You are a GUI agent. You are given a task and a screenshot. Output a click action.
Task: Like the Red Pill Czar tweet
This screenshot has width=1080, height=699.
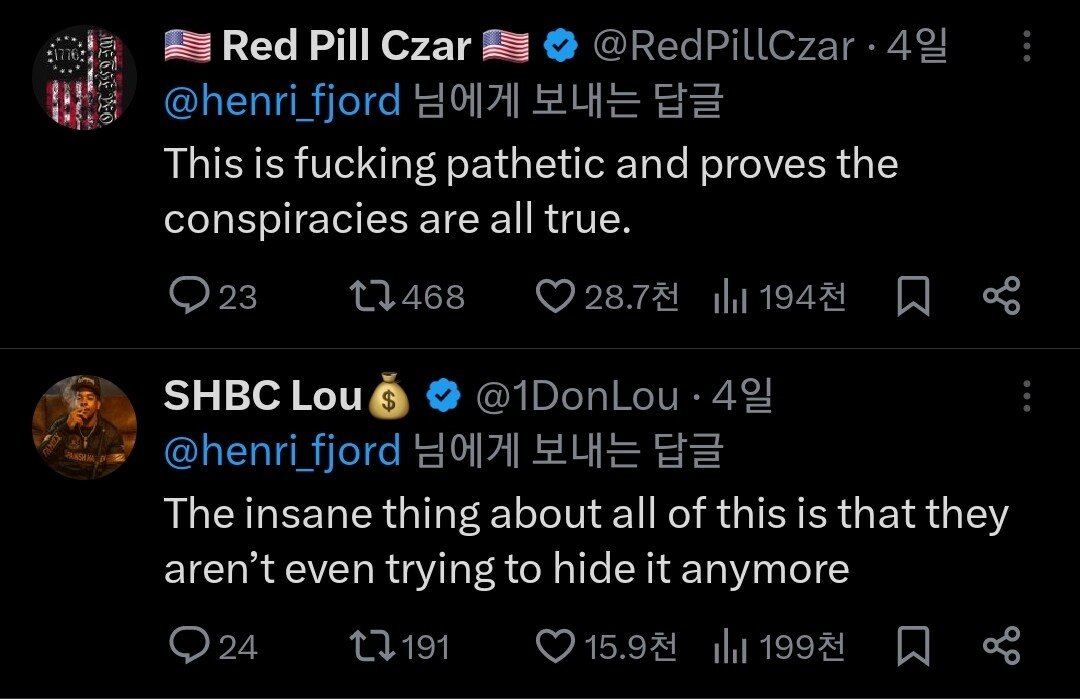tap(555, 296)
